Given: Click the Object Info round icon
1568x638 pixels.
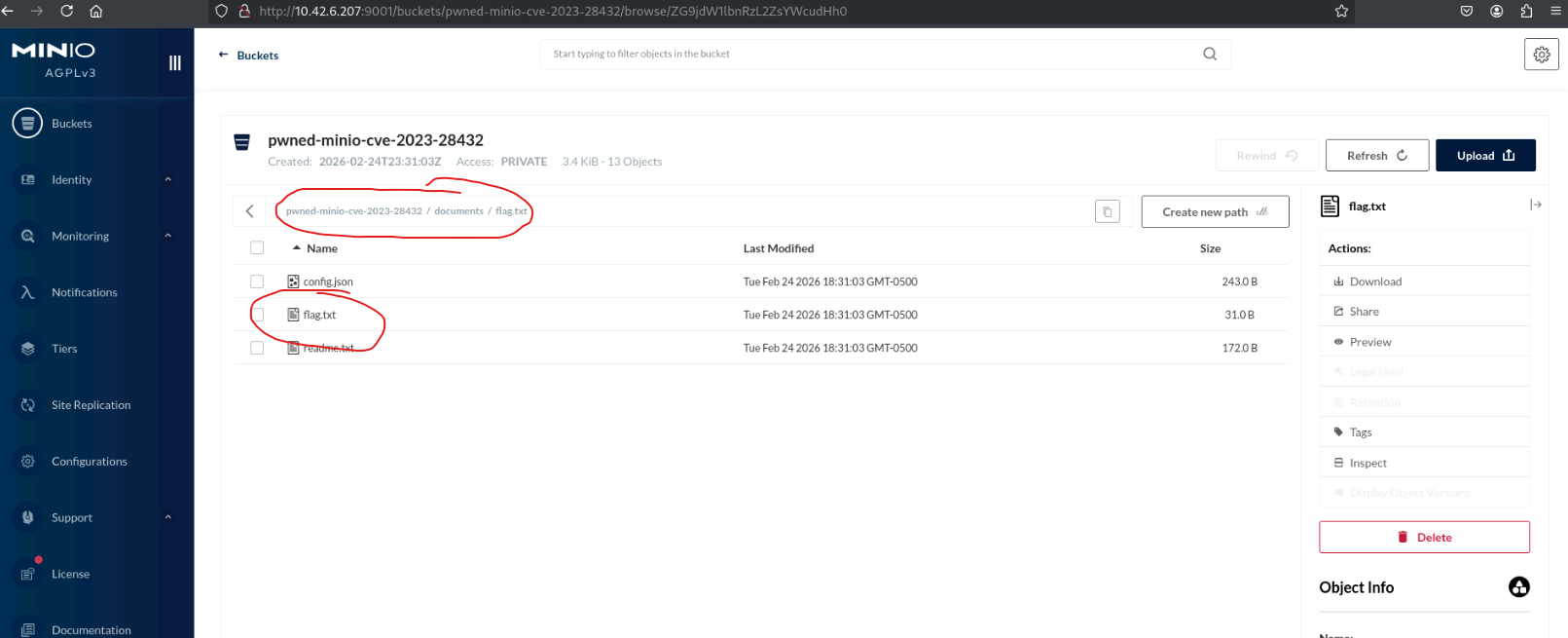Looking at the screenshot, I should pyautogui.click(x=1518, y=587).
